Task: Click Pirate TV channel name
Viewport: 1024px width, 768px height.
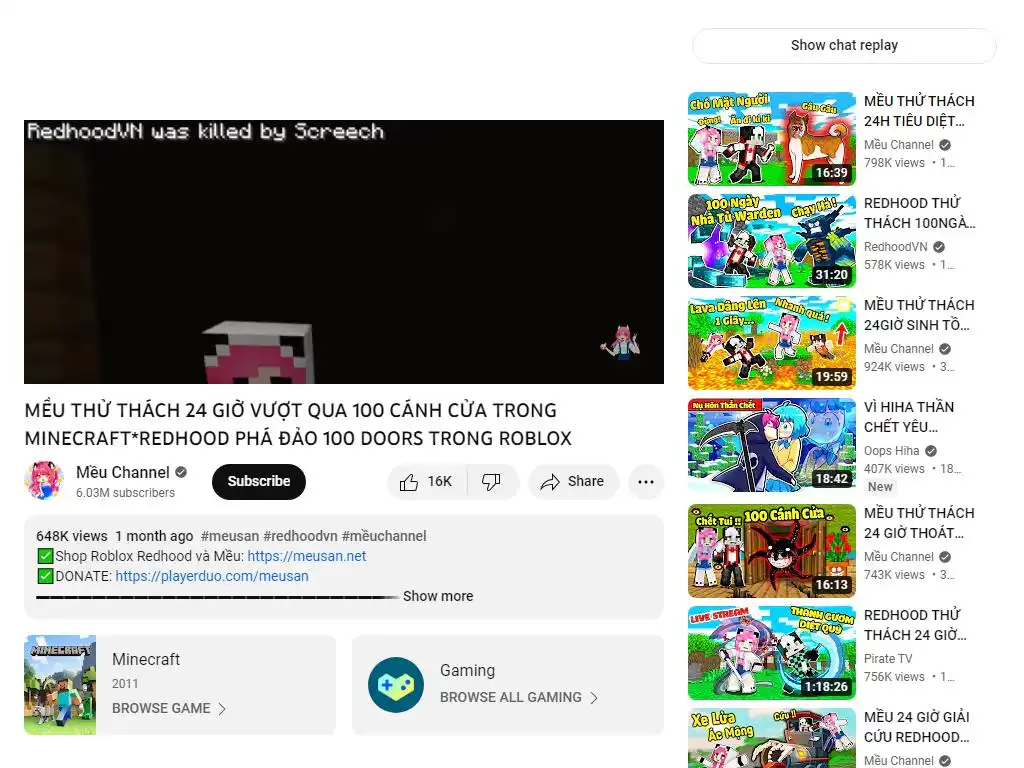Action: 888,659
